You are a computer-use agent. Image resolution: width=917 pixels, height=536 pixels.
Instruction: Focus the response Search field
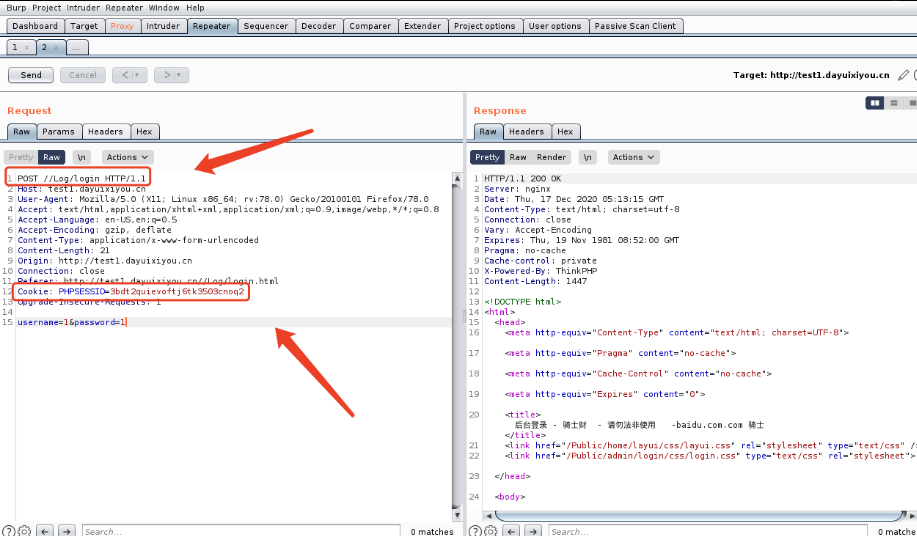pyautogui.click(x=708, y=531)
